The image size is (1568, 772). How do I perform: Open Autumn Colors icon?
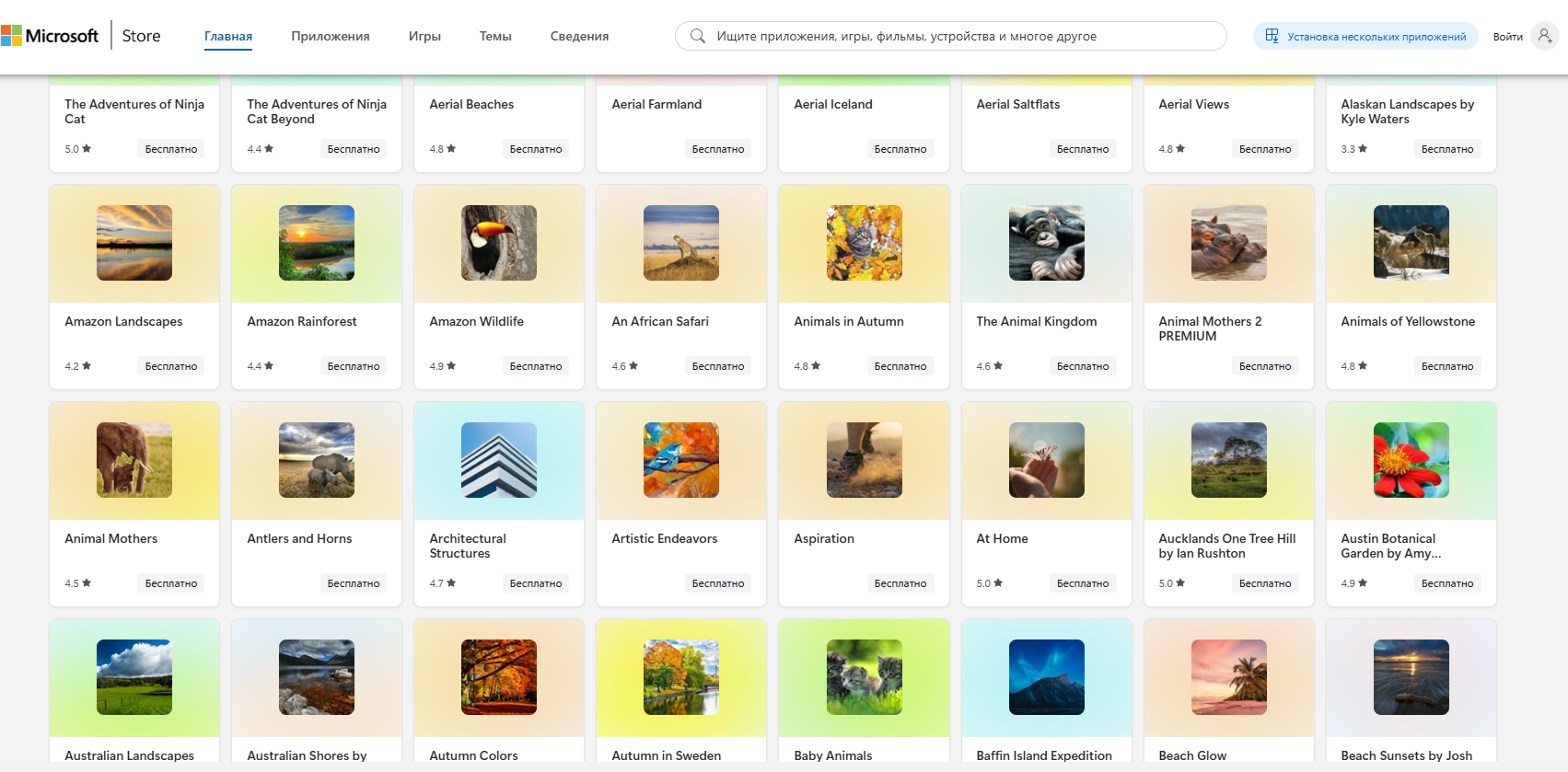point(499,677)
